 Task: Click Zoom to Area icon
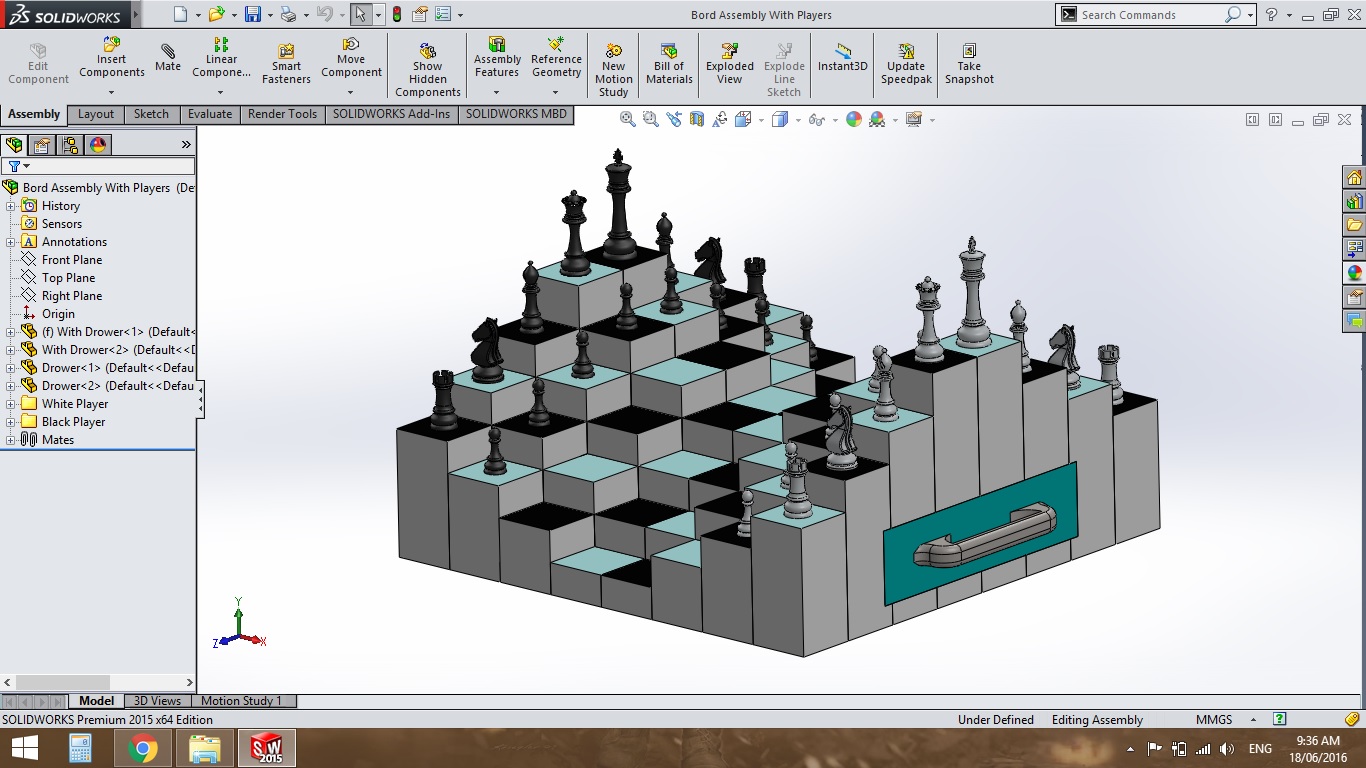[651, 119]
